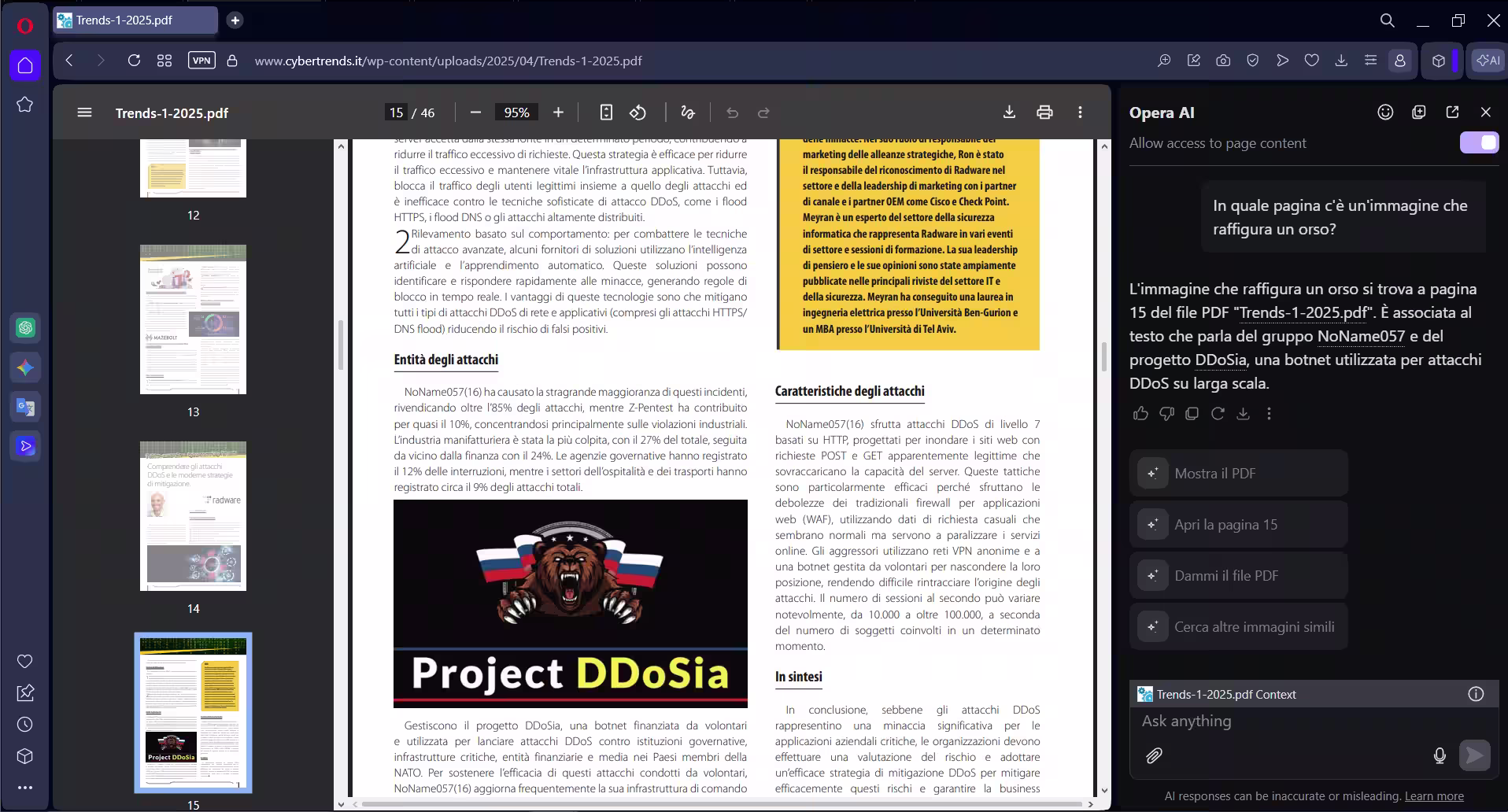This screenshot has width=1508, height=812.
Task: Open the sidebar three-dots more menu
Action: tap(24, 788)
